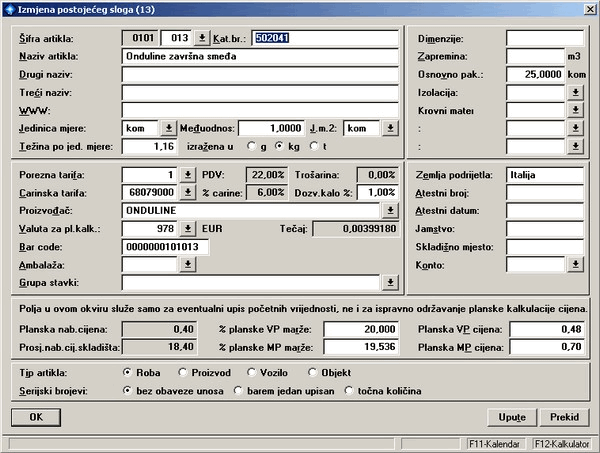Viewport: 600px width, 453px height.
Task: Open Jedinica mjere dropdown arrow
Action: pos(168,128)
